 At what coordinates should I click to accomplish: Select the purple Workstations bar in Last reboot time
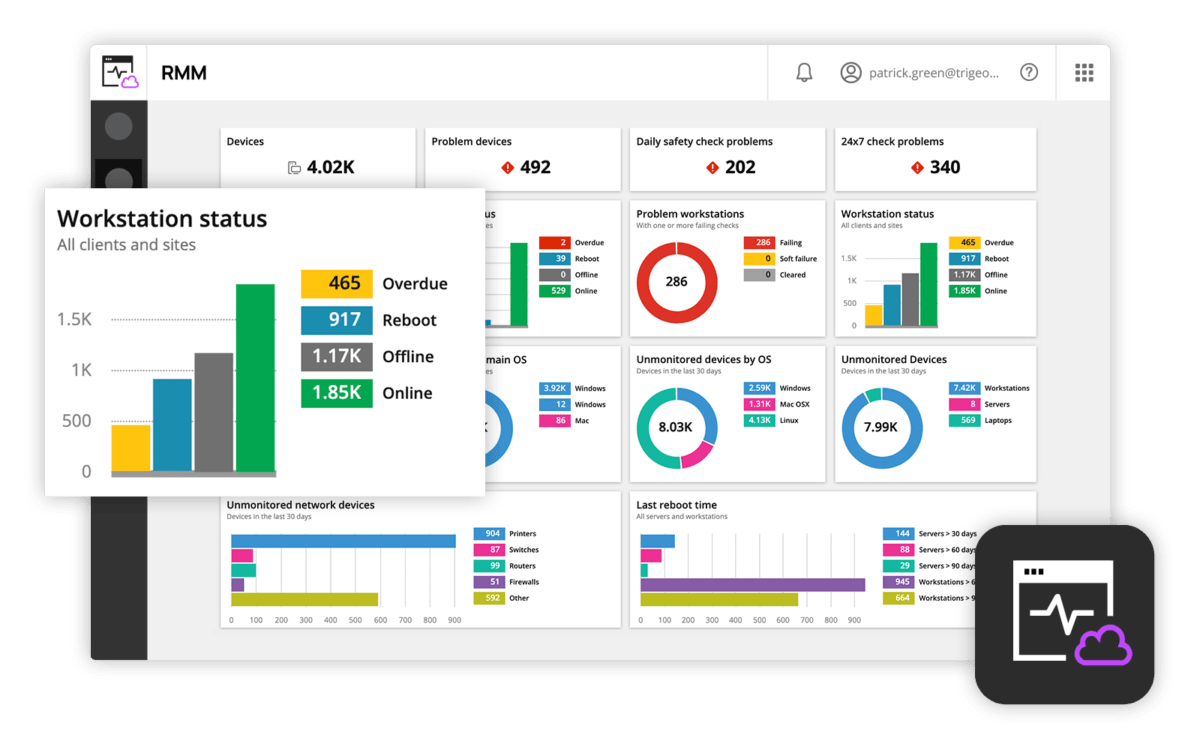(753, 584)
